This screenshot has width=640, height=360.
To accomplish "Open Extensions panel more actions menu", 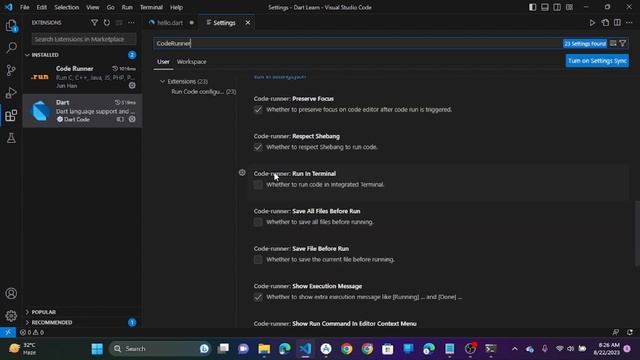I will [131, 23].
